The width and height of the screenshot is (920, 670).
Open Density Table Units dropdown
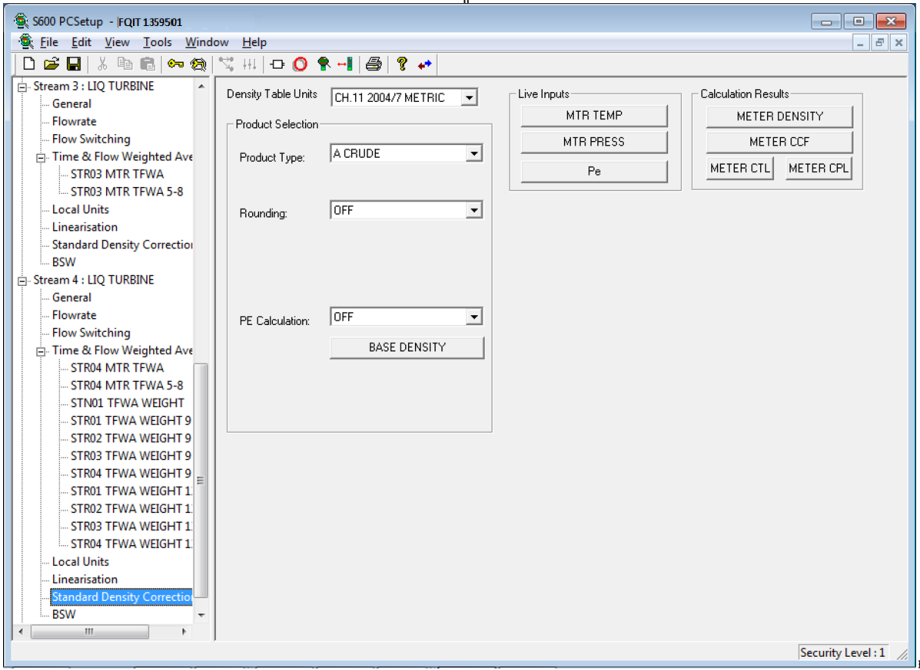tap(469, 97)
